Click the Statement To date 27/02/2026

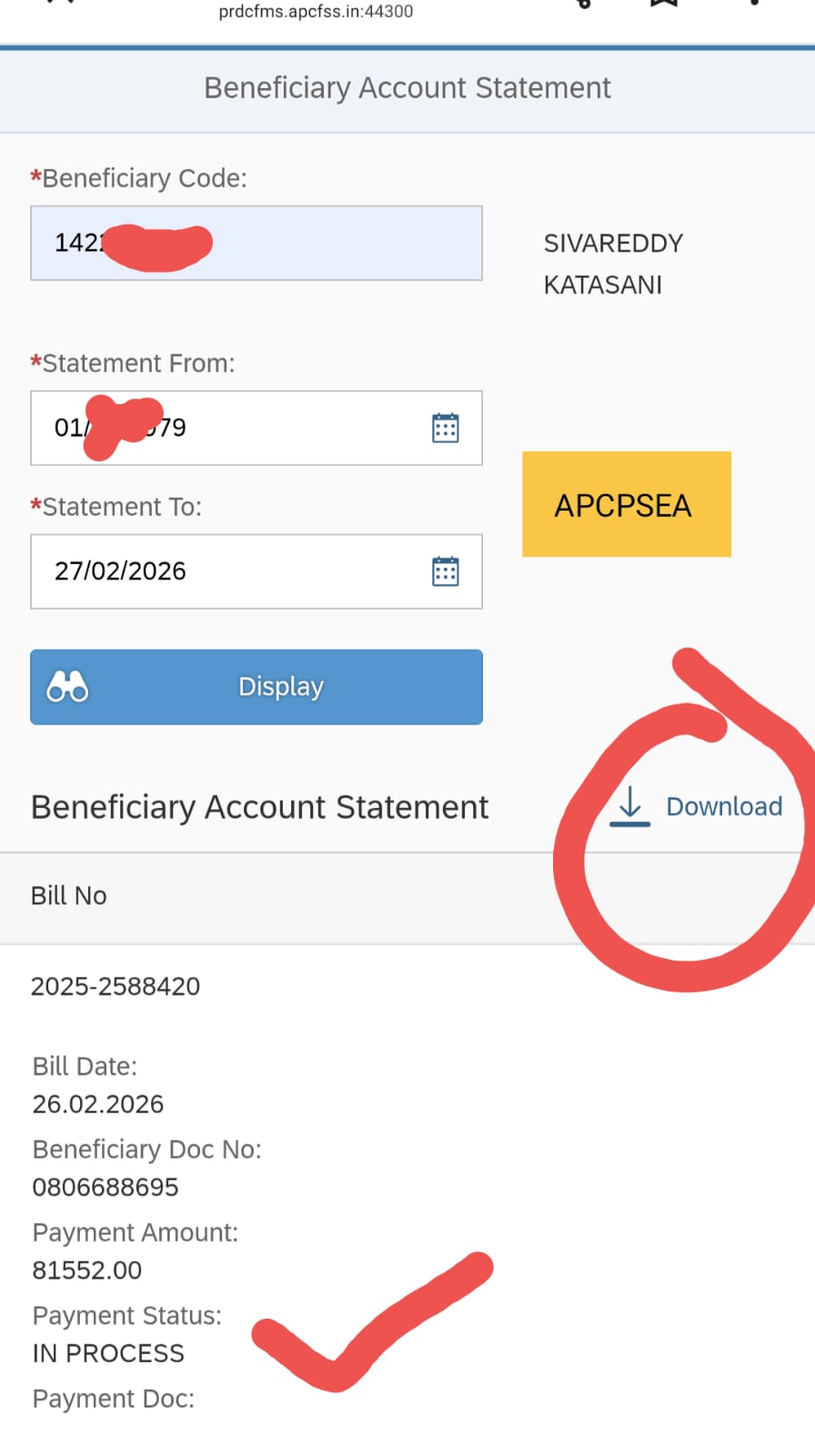(120, 571)
